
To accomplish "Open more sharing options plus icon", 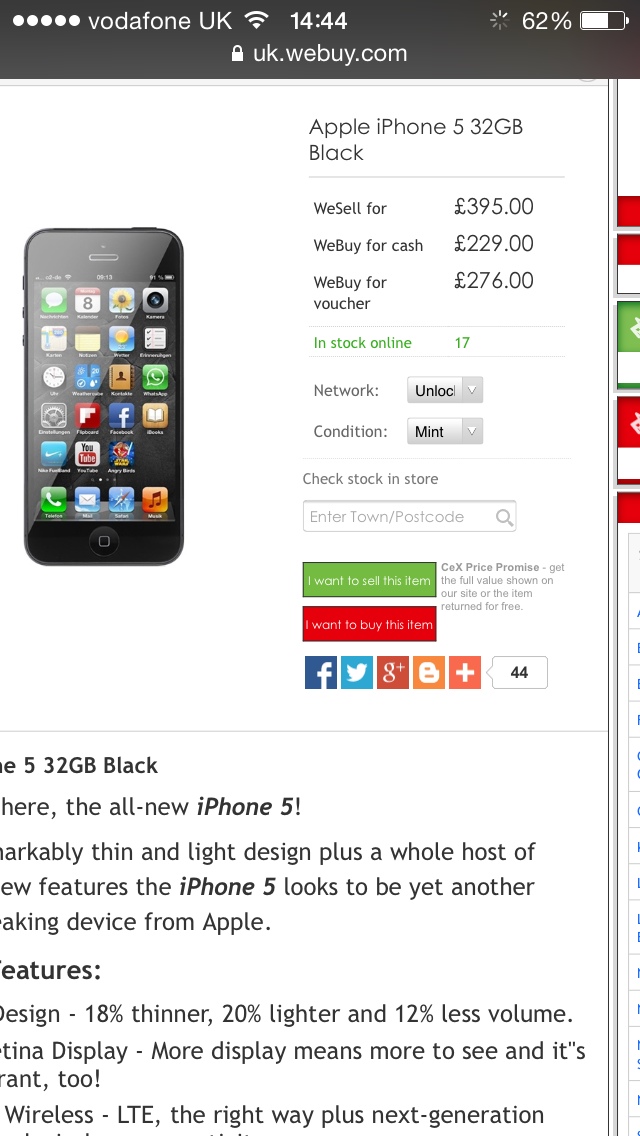I will pos(465,672).
